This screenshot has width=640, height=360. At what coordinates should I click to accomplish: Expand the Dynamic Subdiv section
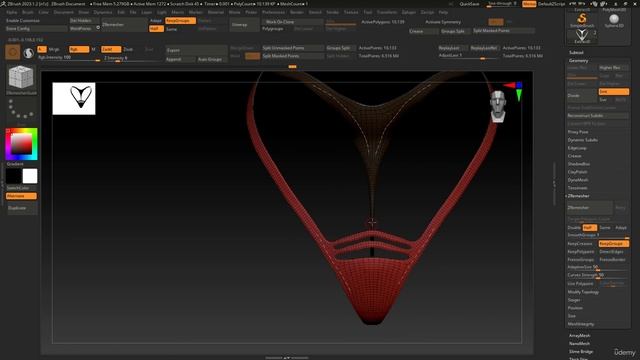tap(582, 140)
